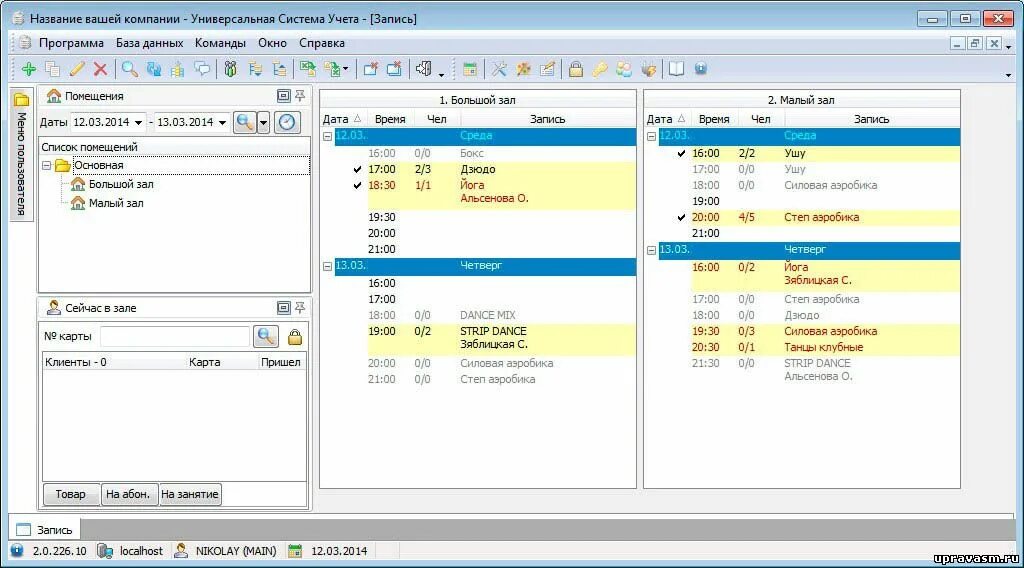Click the red X Delete record icon
Screen dimensions: 1024x568
(x=101, y=69)
